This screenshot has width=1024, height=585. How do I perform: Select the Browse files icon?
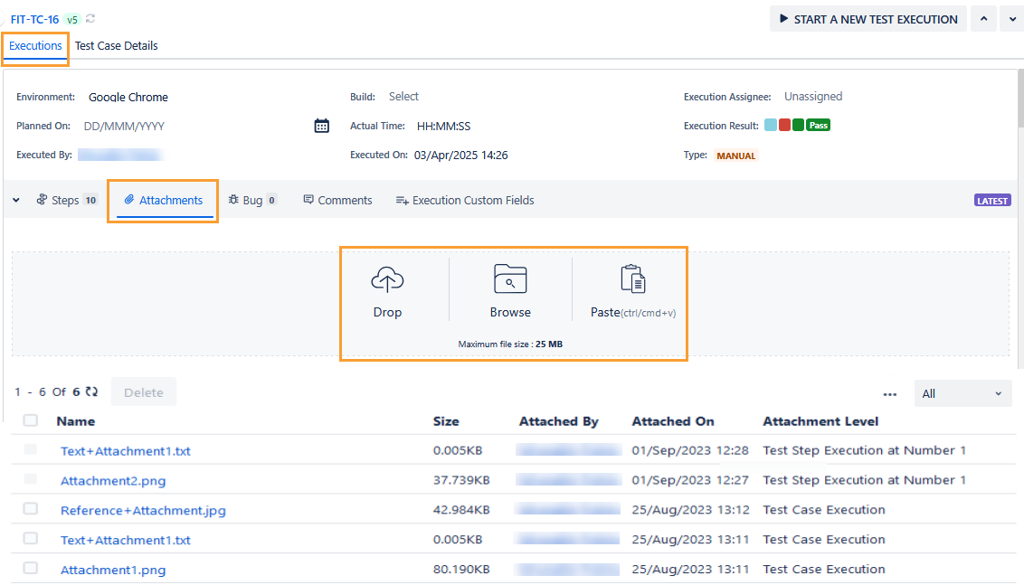[510, 278]
